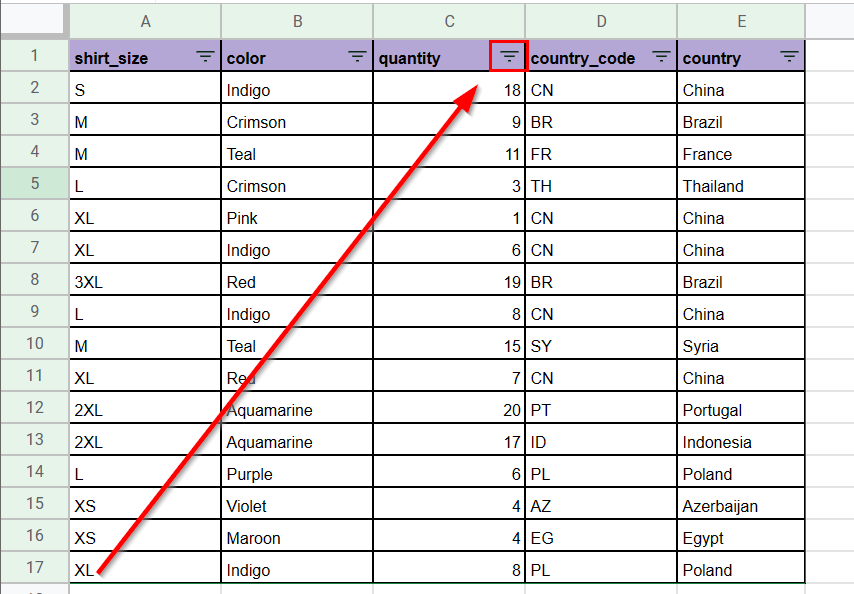The width and height of the screenshot is (854, 594).
Task: Click the Egypt country cell
Action: 741,536
